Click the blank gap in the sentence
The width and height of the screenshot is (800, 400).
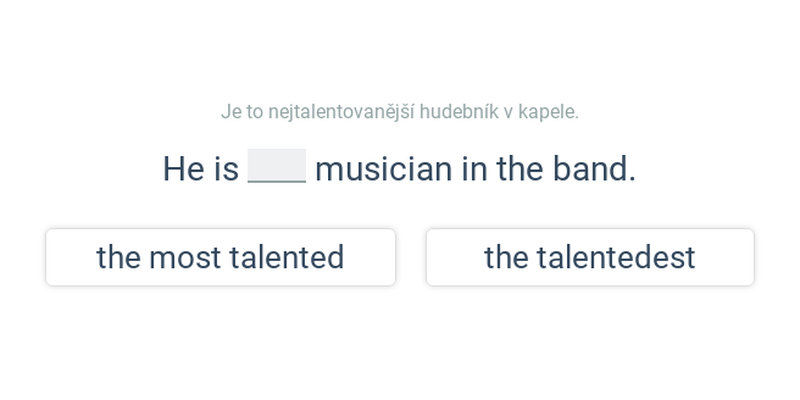pos(276,167)
